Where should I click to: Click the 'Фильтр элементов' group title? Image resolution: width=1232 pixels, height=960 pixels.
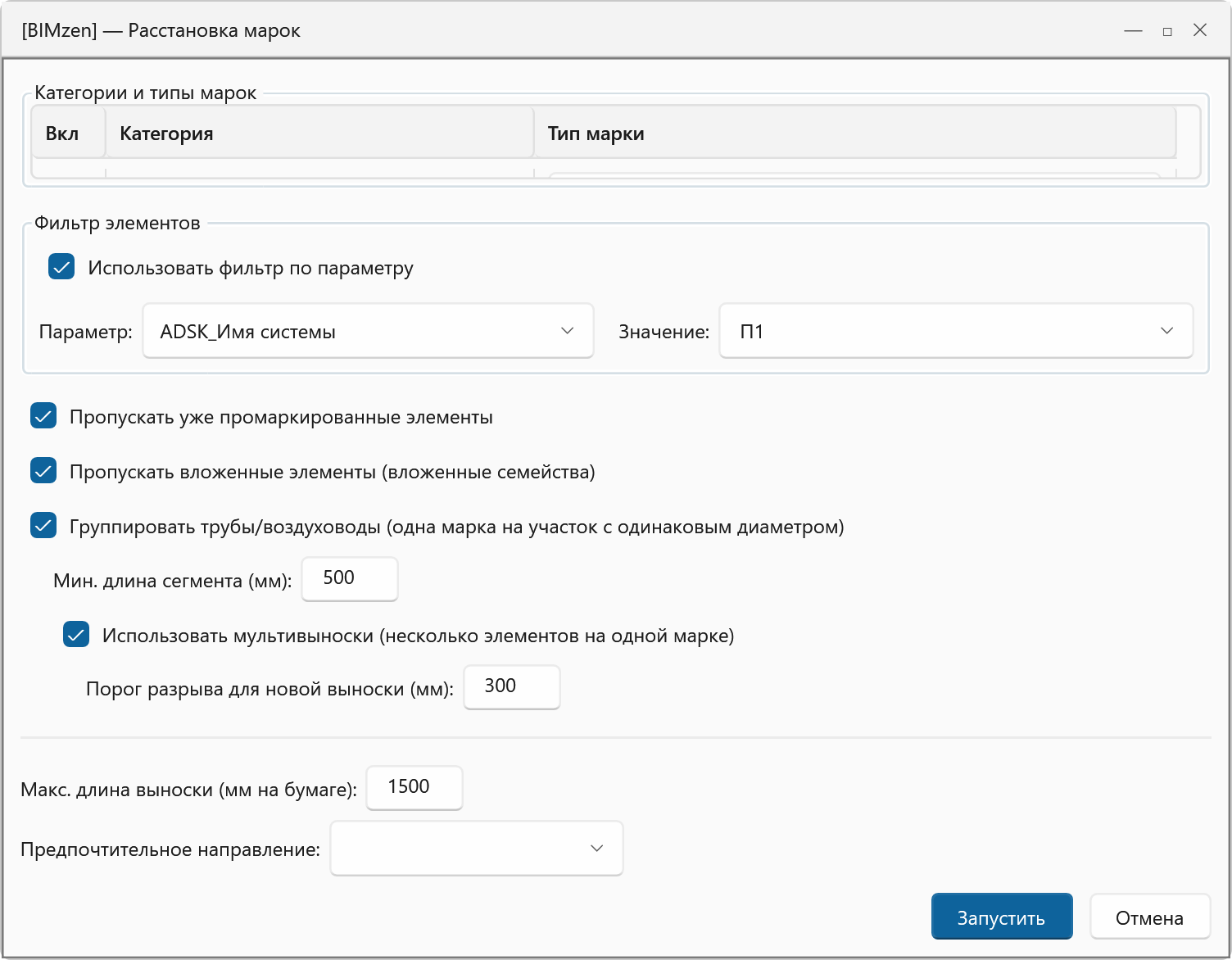click(117, 223)
